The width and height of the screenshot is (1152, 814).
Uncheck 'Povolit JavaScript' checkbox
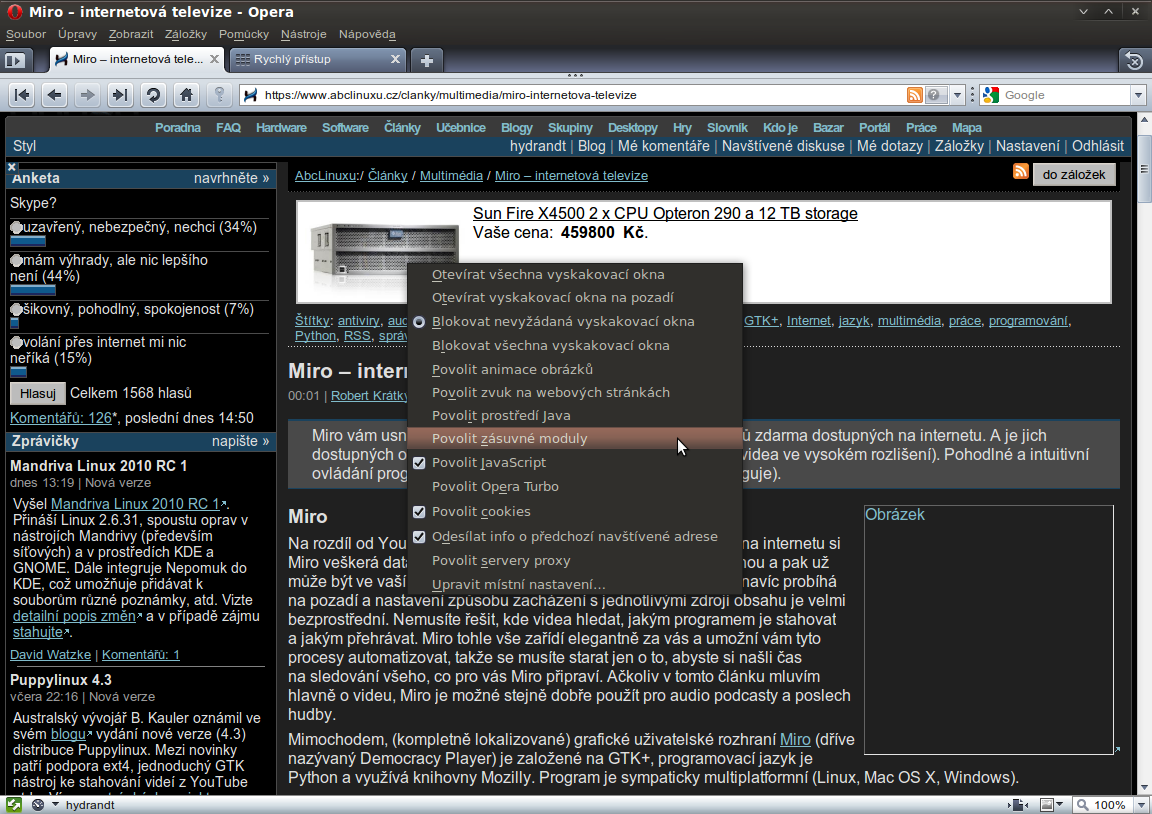pyautogui.click(x=419, y=463)
